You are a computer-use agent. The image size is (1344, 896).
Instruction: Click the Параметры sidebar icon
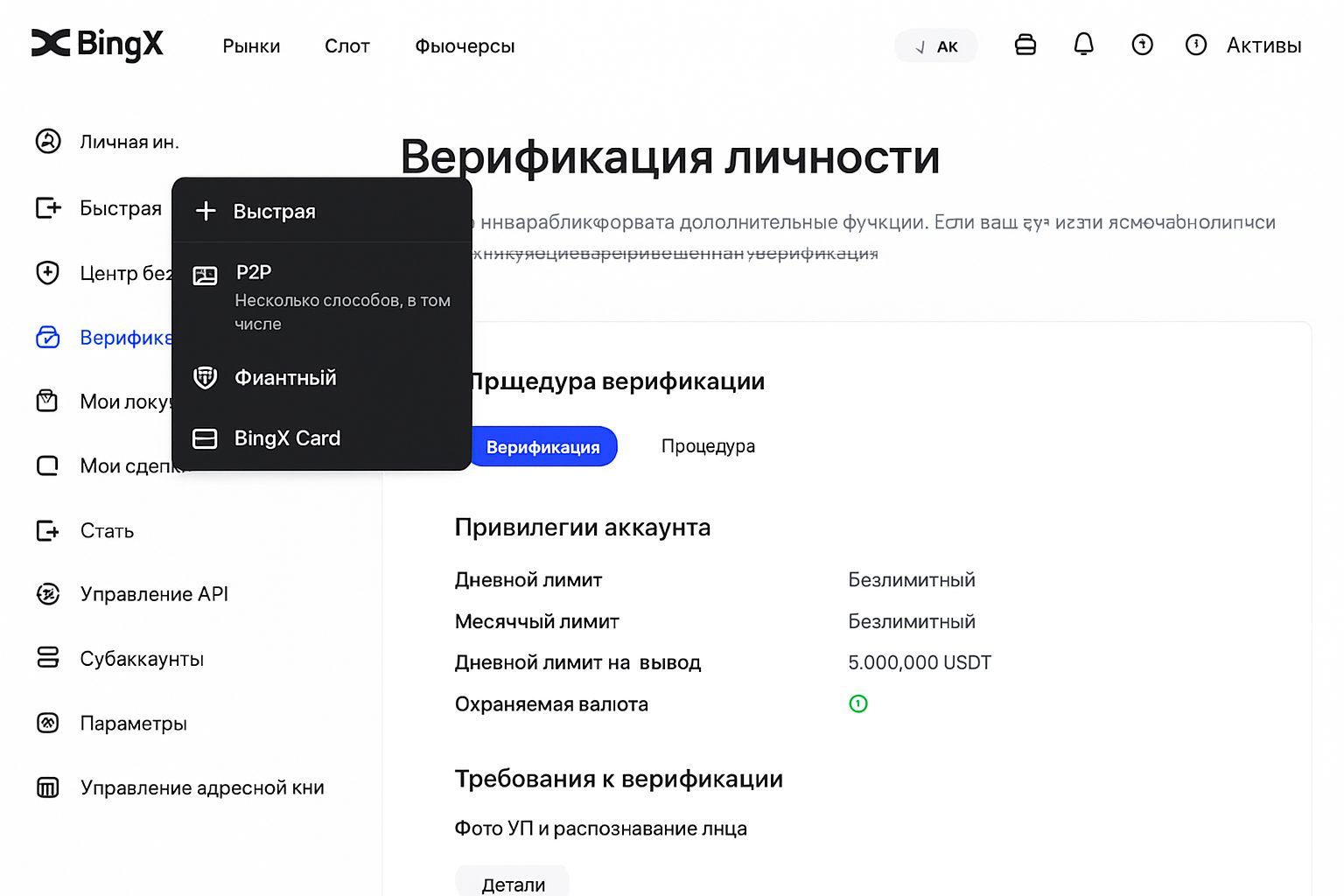pyautogui.click(x=48, y=723)
